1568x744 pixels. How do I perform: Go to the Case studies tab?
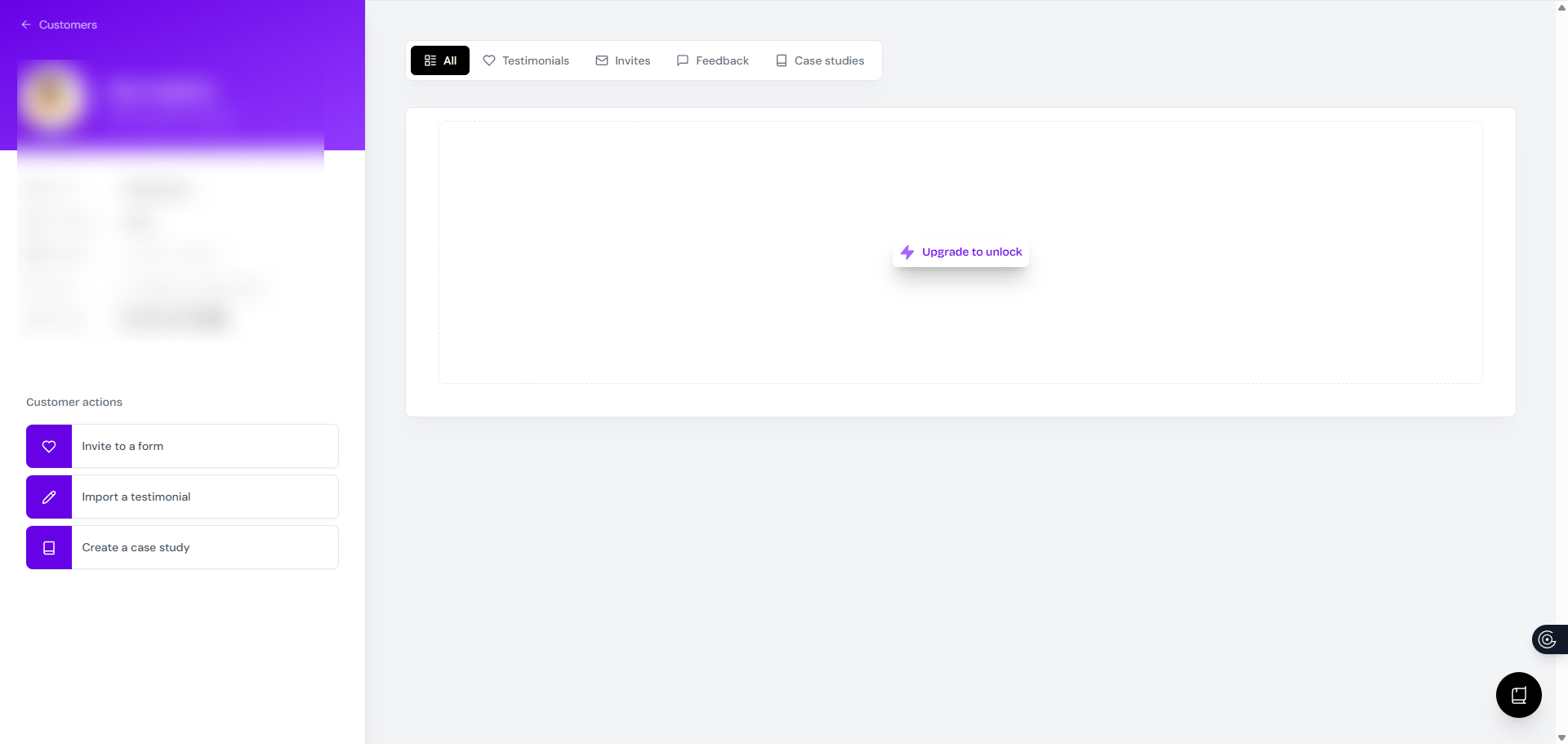pos(820,60)
